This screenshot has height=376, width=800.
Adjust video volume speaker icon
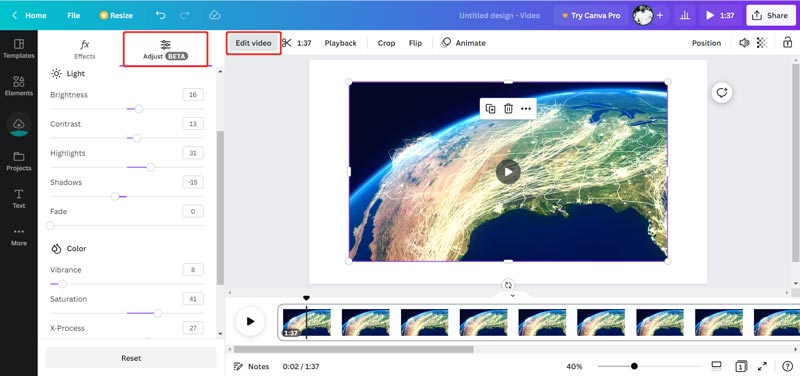[x=744, y=43]
